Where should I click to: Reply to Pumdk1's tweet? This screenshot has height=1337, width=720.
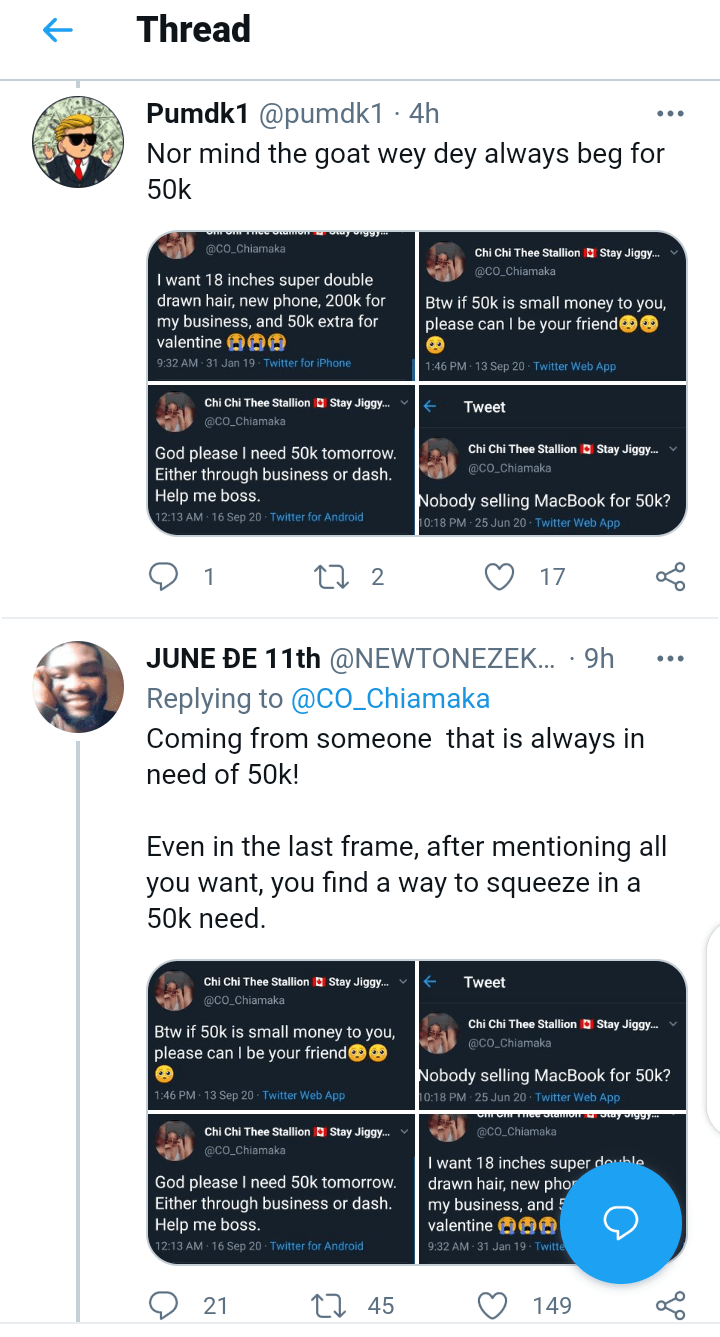(163, 576)
